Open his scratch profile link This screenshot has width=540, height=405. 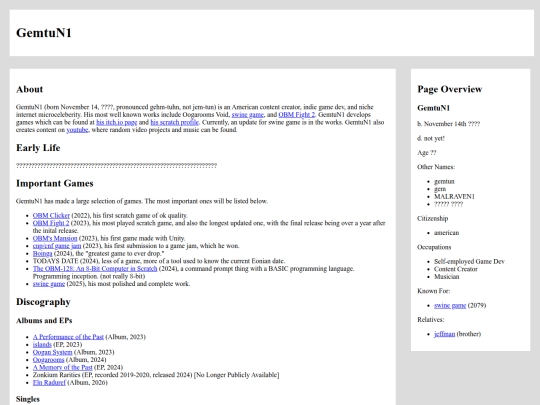click(x=174, y=122)
